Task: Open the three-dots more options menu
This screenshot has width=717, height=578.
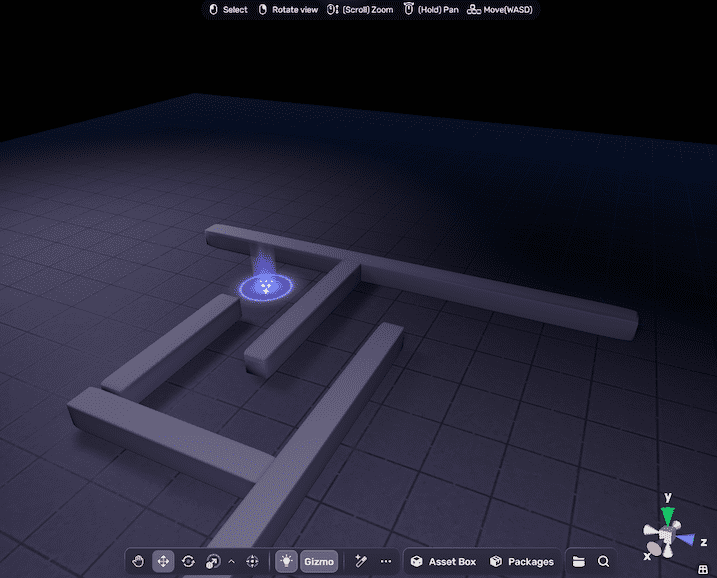Action: pyautogui.click(x=386, y=561)
